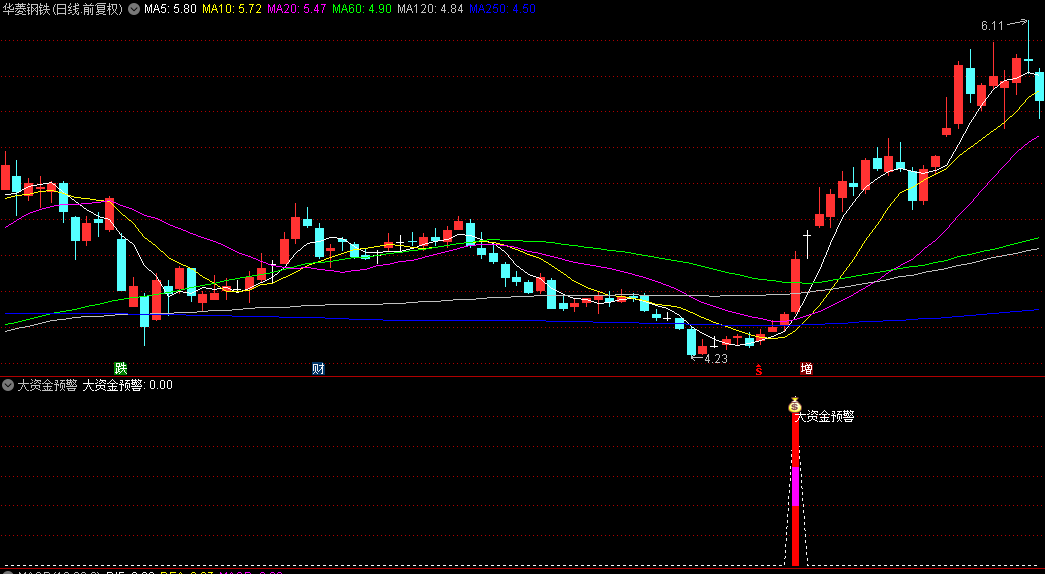Select the 华菱钢铁 stock title text
The height and width of the screenshot is (574, 1045).
25,9
